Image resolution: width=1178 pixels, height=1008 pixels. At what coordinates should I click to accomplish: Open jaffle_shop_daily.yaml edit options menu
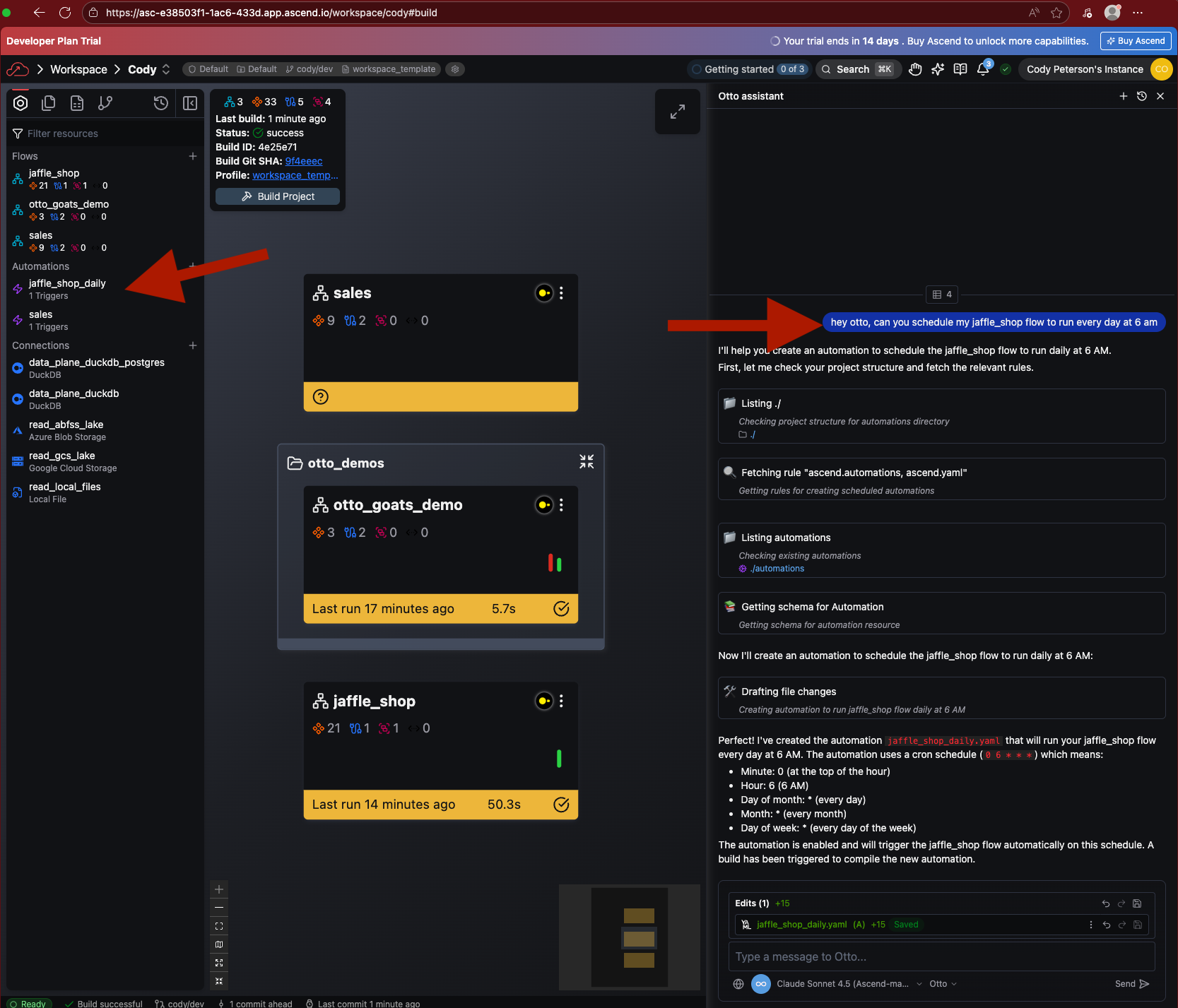tap(1091, 925)
